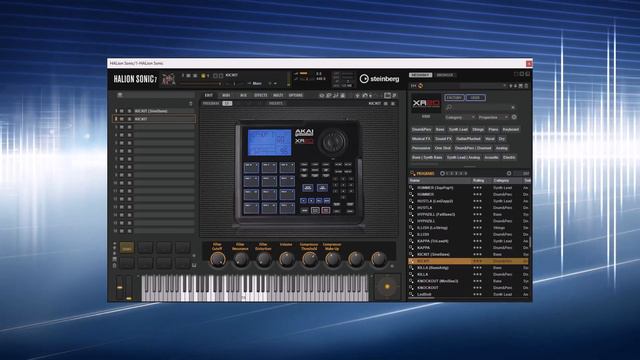This screenshot has width=640, height=360.
Task: Select the highlighted KICKIT program in results
Action: click(468, 261)
